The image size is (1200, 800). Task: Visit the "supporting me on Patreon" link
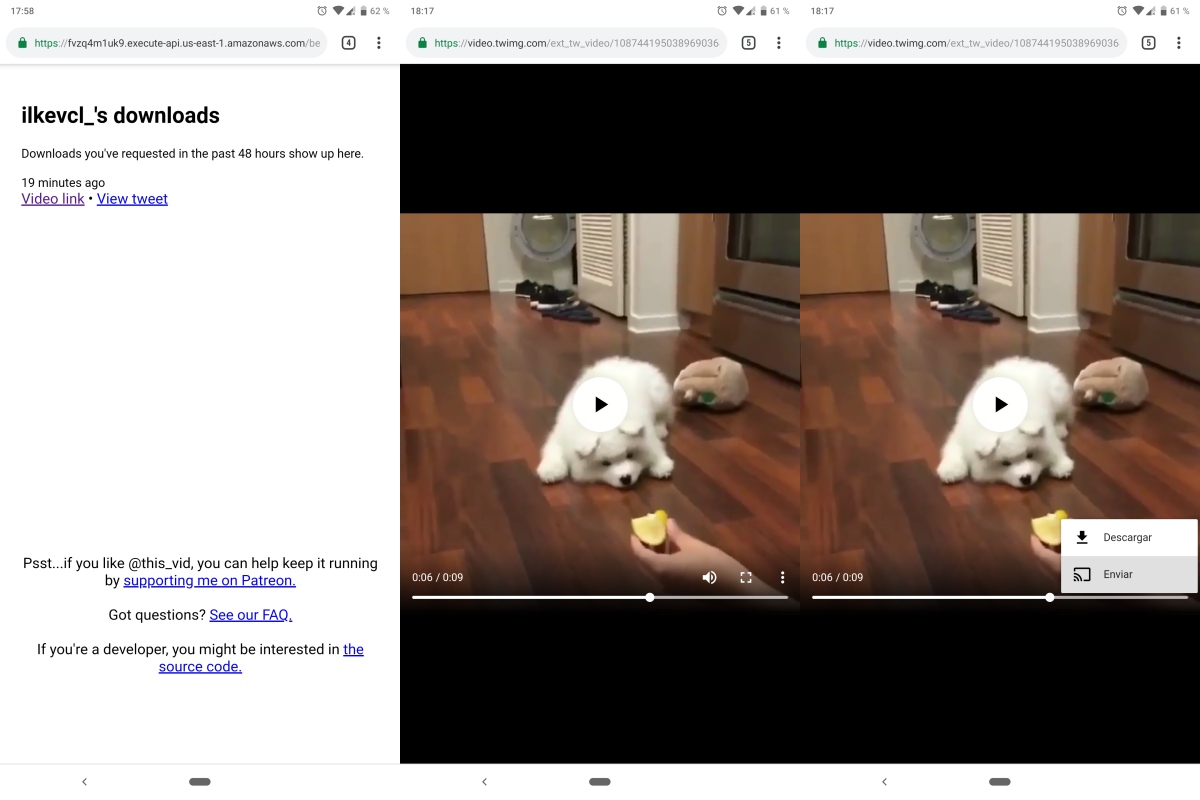(x=209, y=581)
